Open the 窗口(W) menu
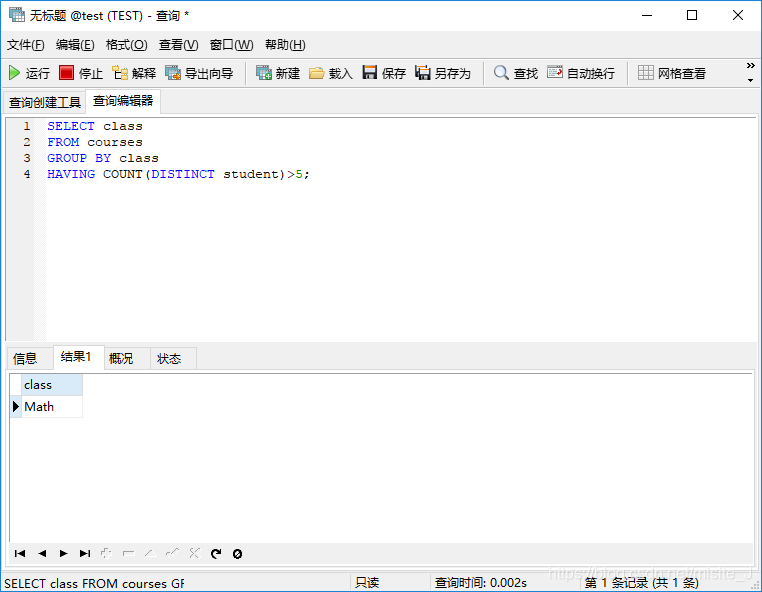 pyautogui.click(x=231, y=45)
